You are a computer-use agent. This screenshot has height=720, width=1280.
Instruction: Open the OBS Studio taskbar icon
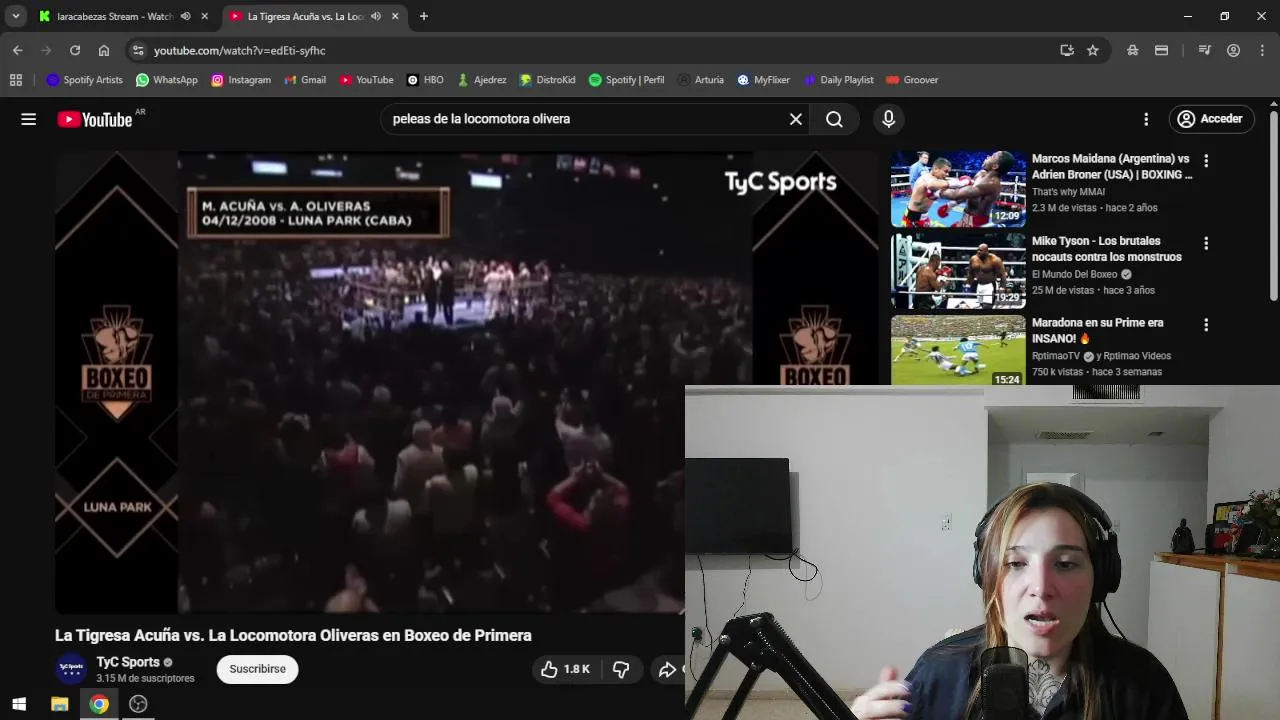point(138,704)
